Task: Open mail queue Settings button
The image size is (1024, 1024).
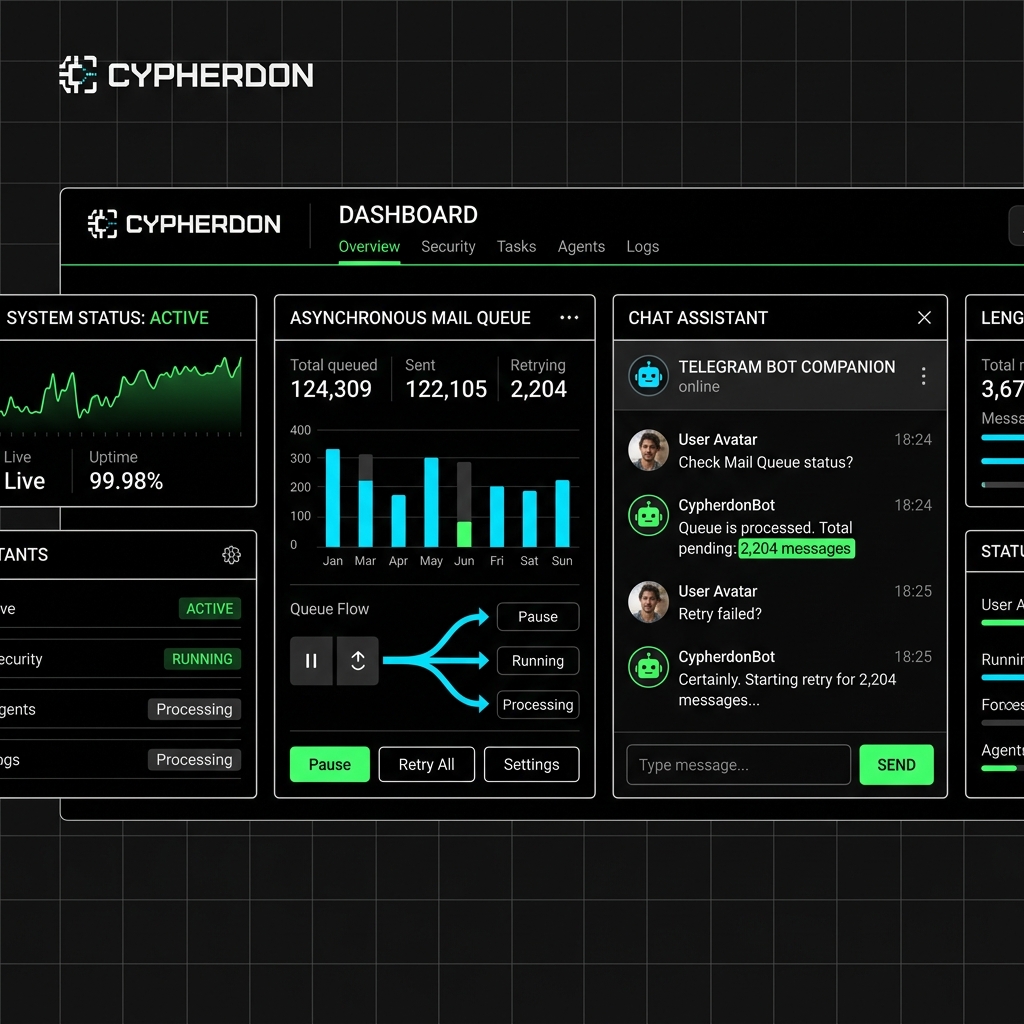Action: point(532,764)
